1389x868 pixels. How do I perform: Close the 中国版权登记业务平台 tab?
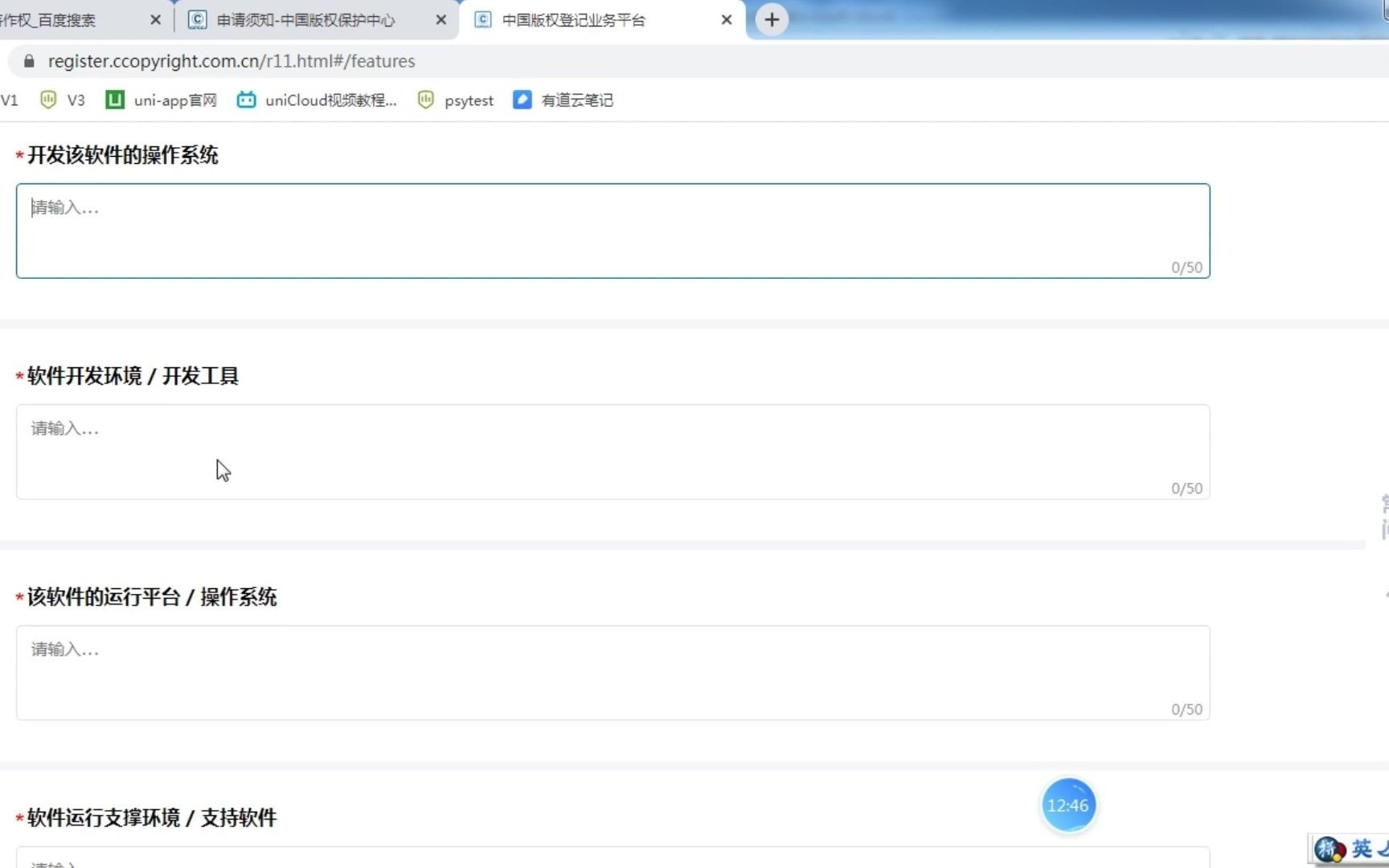[727, 20]
